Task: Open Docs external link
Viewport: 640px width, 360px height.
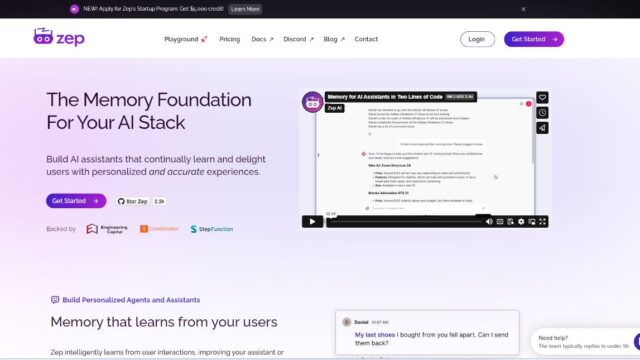Action: pyautogui.click(x=262, y=39)
